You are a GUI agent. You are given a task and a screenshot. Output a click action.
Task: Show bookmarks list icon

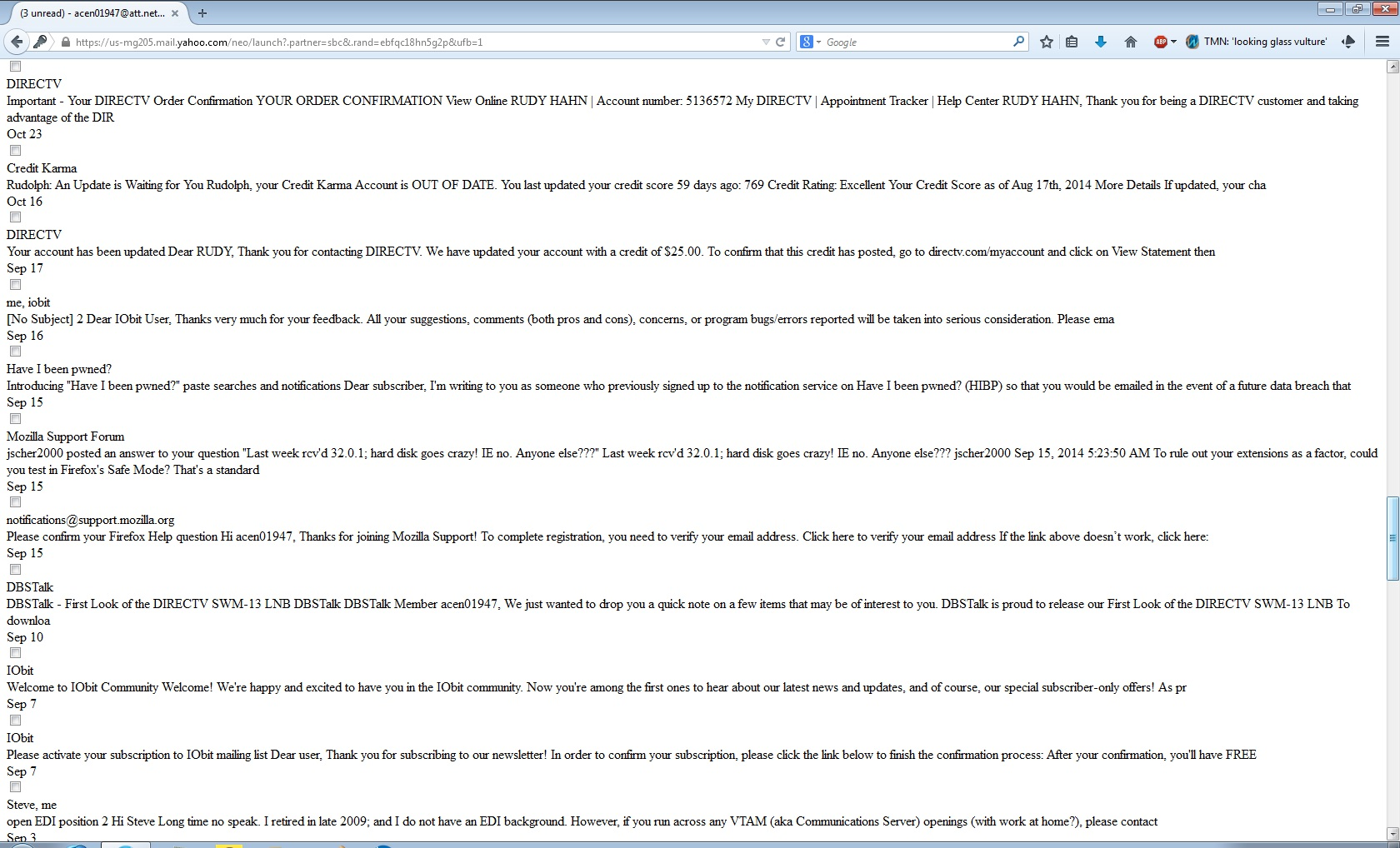[x=1072, y=42]
